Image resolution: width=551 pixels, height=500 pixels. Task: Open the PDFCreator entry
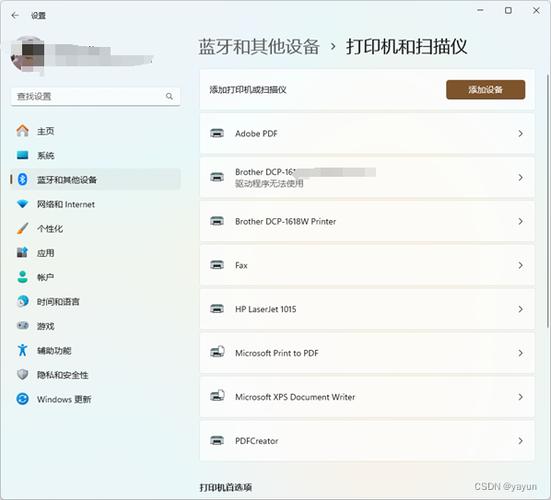click(367, 441)
